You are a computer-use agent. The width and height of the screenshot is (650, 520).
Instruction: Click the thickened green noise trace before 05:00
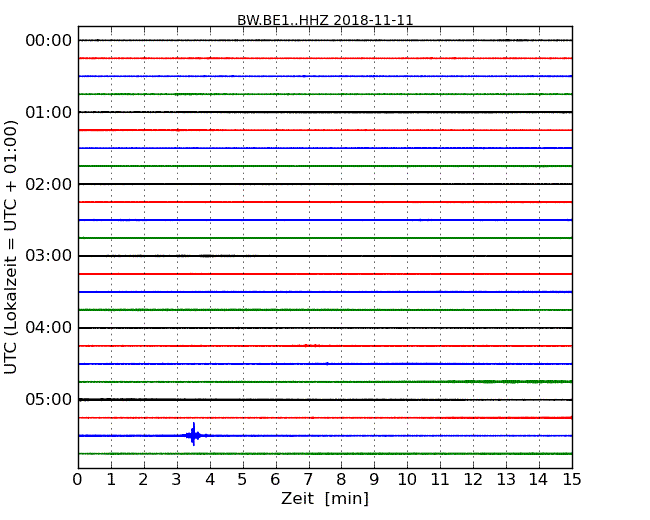coord(510,381)
